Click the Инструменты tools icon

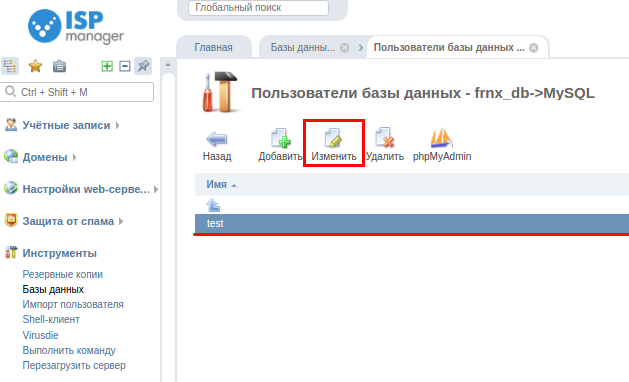pos(11,252)
